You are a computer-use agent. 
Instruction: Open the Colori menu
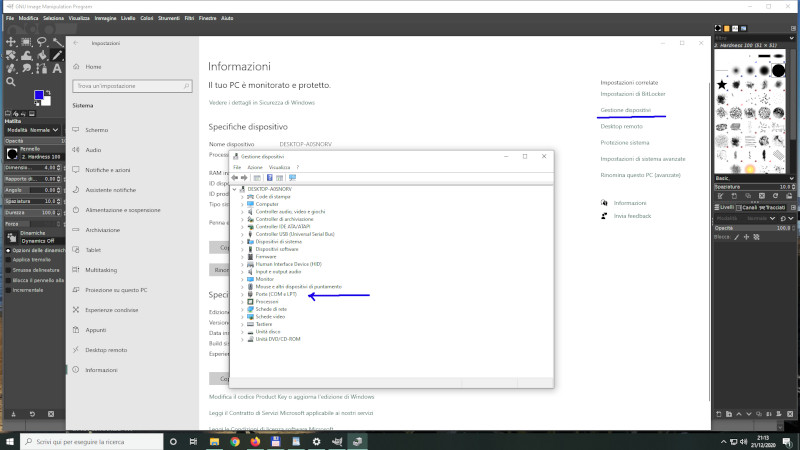click(146, 18)
